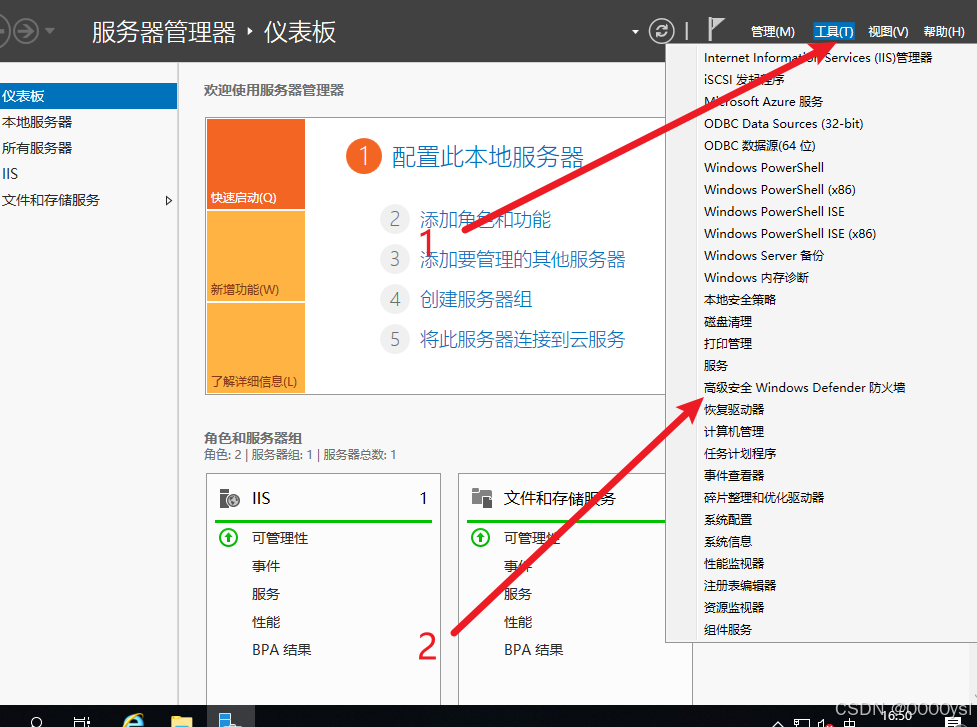Open 服务 in the IIS tile
Image resolution: width=977 pixels, height=727 pixels.
tap(266, 594)
